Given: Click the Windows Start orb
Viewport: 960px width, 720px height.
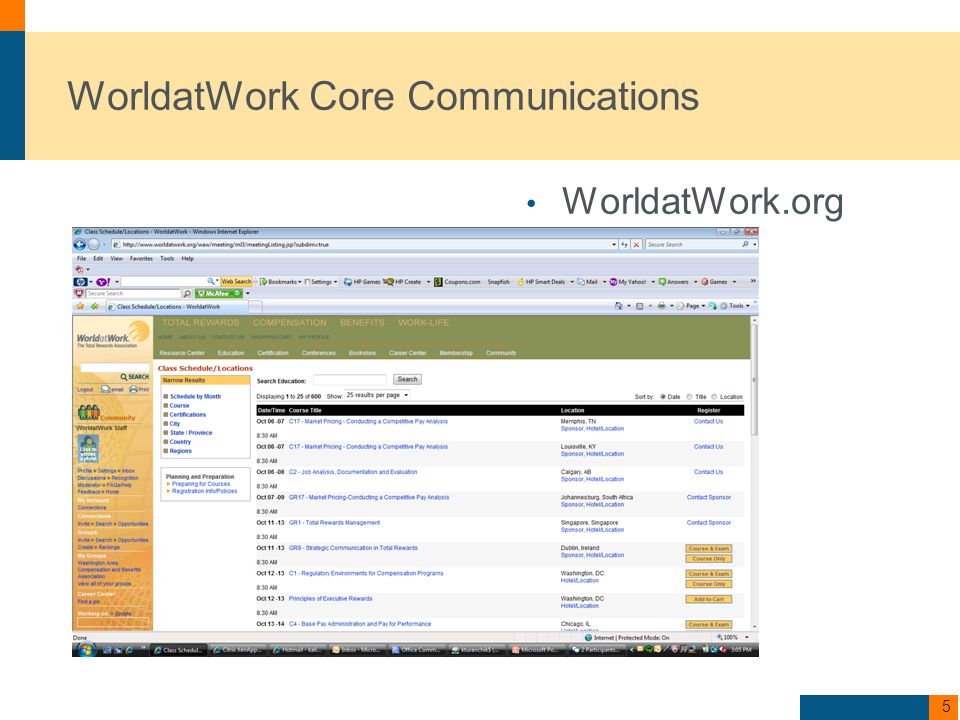Looking at the screenshot, I should pyautogui.click(x=86, y=649).
